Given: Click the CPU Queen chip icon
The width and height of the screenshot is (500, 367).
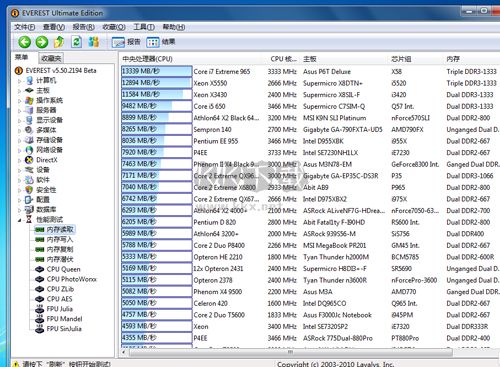Looking at the screenshot, I should click(x=40, y=269).
